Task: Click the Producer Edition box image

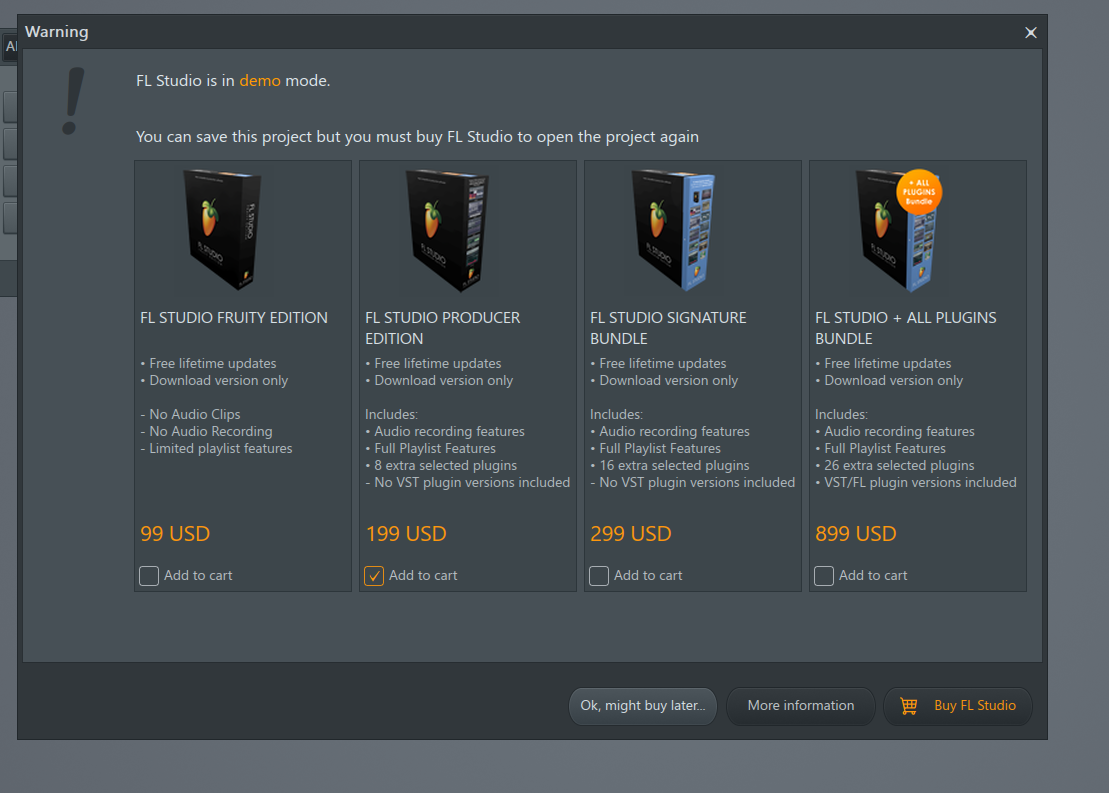Action: tap(446, 231)
